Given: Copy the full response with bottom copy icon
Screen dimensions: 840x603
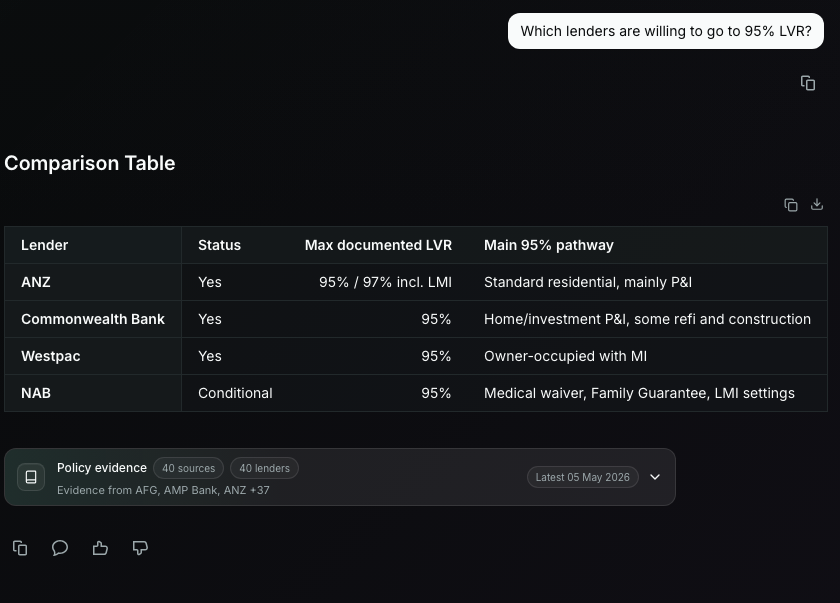Looking at the screenshot, I should [x=20, y=548].
